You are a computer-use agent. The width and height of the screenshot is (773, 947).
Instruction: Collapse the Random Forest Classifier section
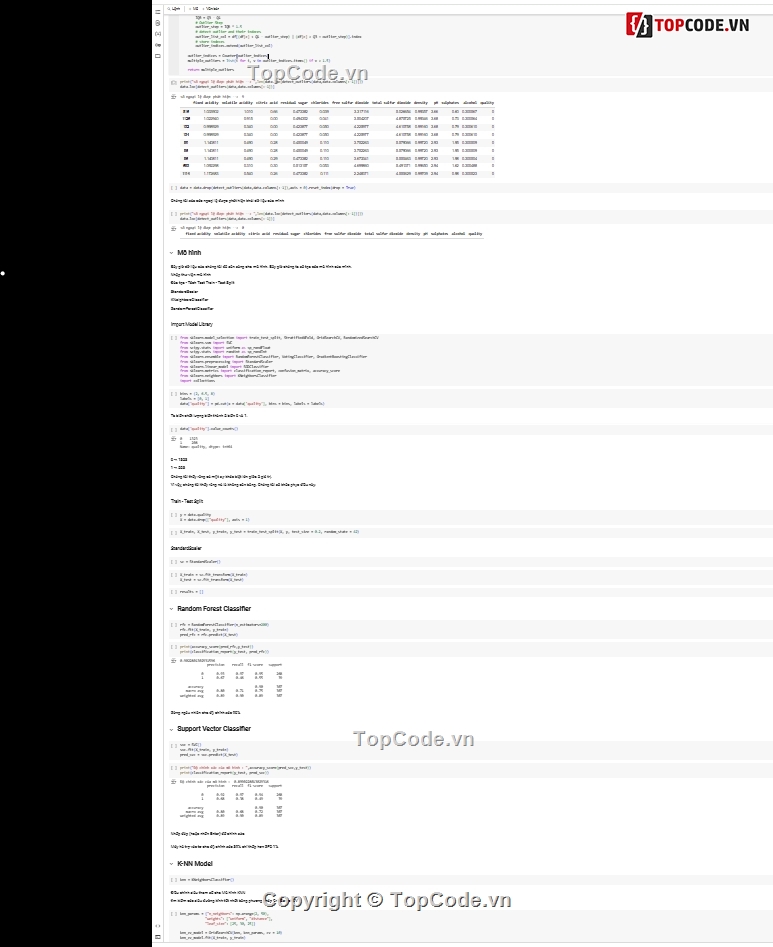click(172, 609)
